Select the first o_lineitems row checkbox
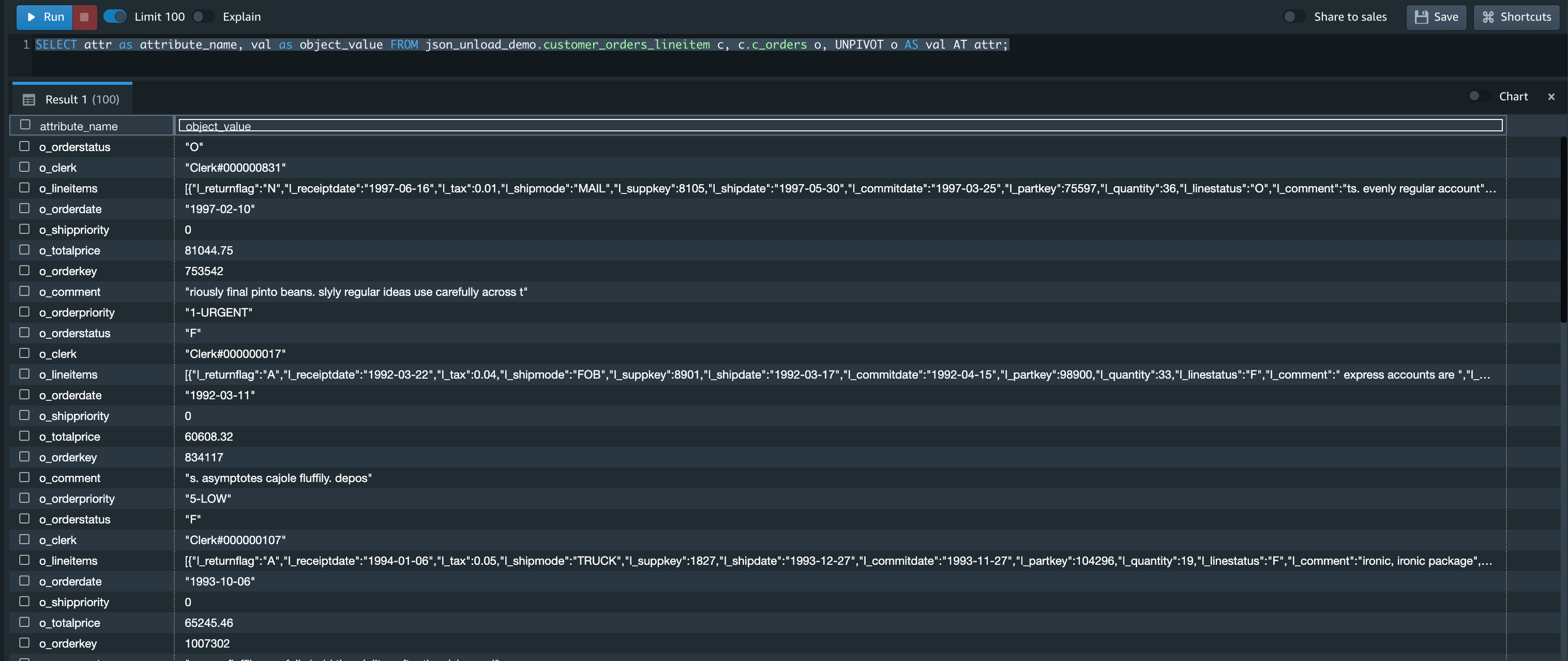1568x661 pixels. pos(24,187)
